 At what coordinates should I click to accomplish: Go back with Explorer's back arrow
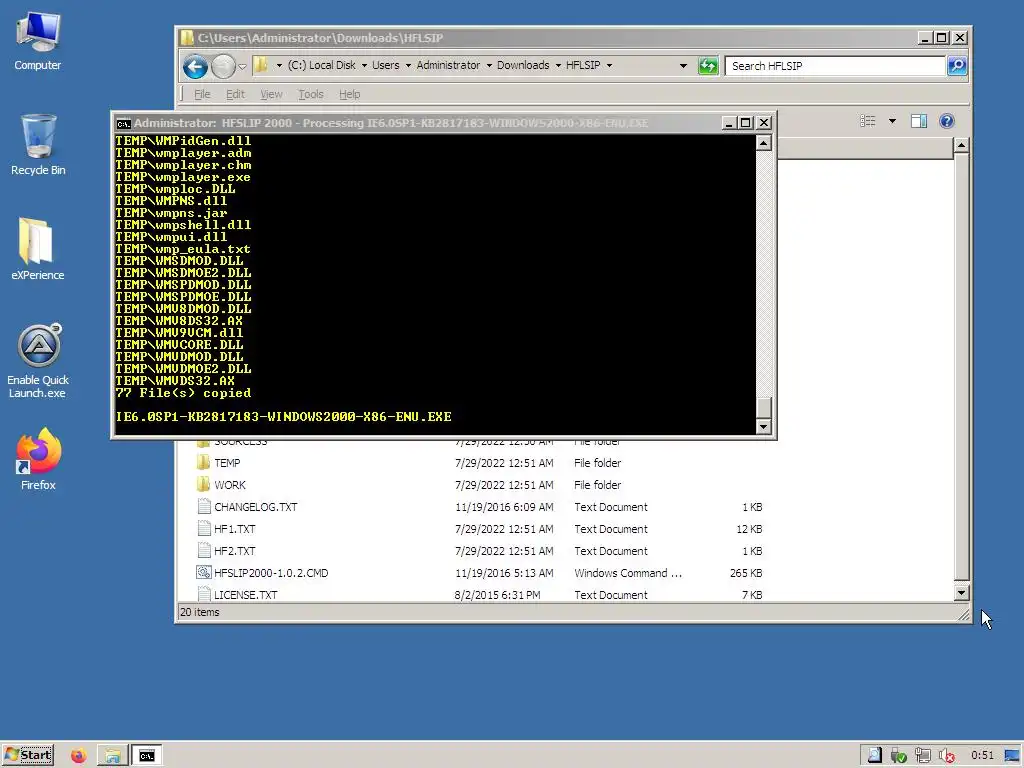click(195, 66)
